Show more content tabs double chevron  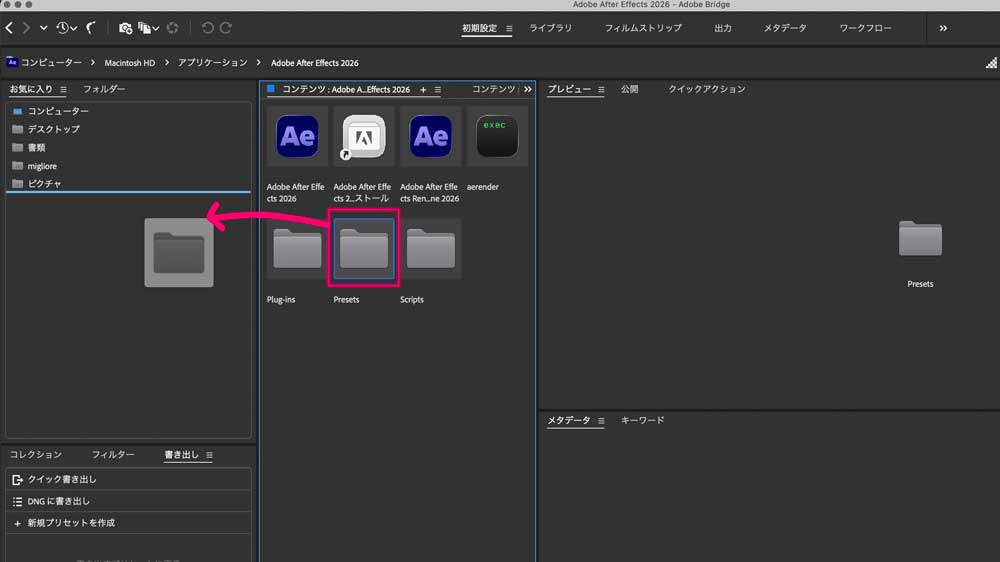click(x=527, y=89)
